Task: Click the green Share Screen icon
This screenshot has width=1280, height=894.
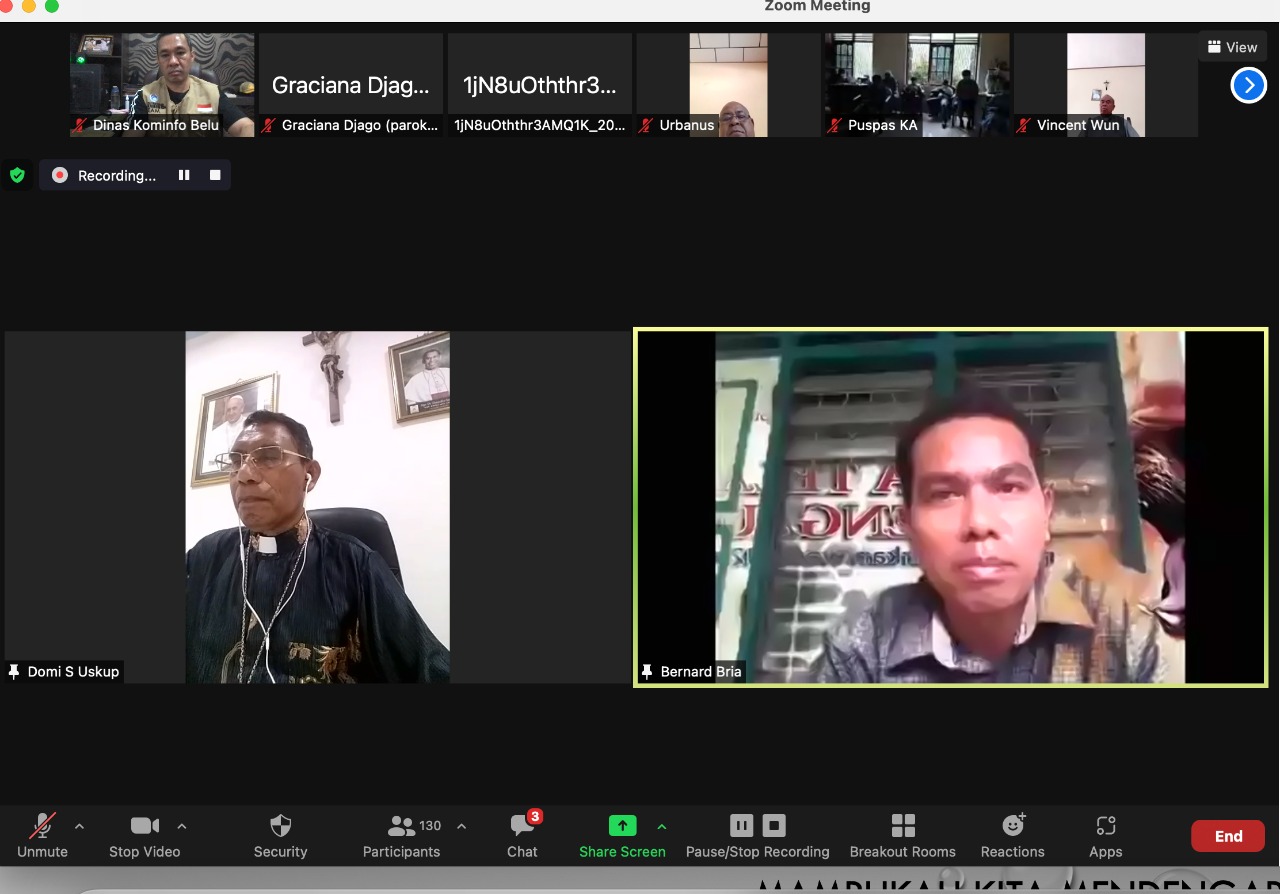Action: [622, 825]
